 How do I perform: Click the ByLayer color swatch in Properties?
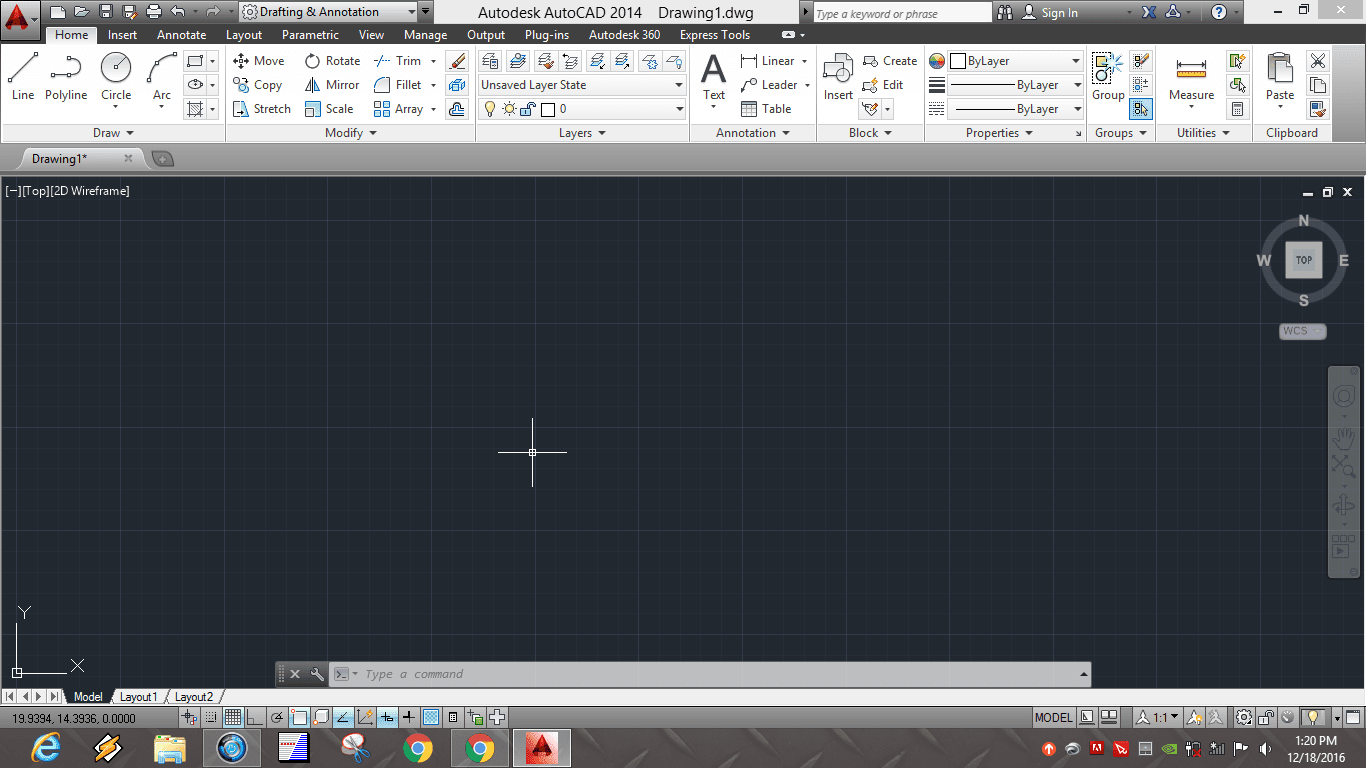point(958,60)
